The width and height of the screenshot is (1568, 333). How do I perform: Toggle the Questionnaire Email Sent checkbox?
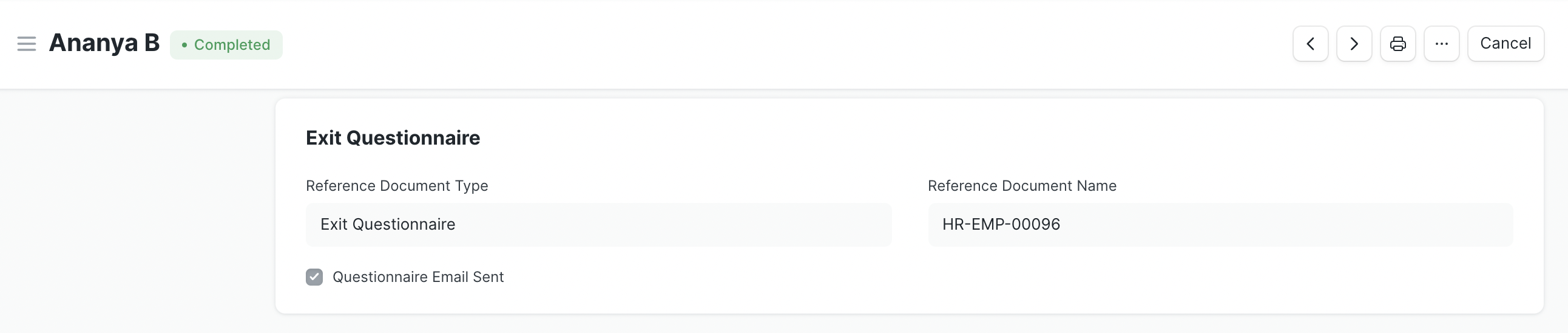tap(314, 277)
